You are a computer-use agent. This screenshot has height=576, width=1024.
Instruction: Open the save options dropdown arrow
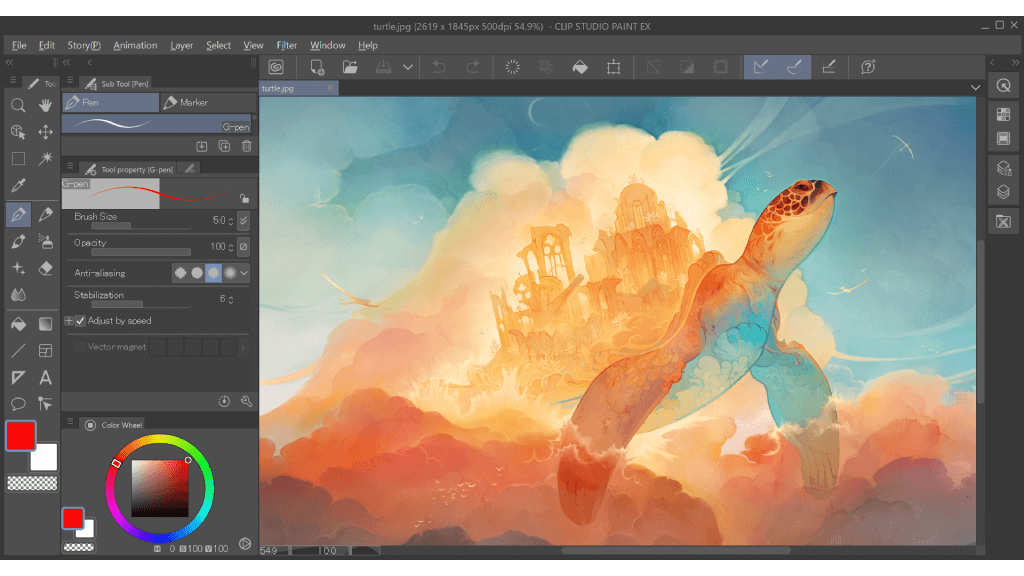408,67
